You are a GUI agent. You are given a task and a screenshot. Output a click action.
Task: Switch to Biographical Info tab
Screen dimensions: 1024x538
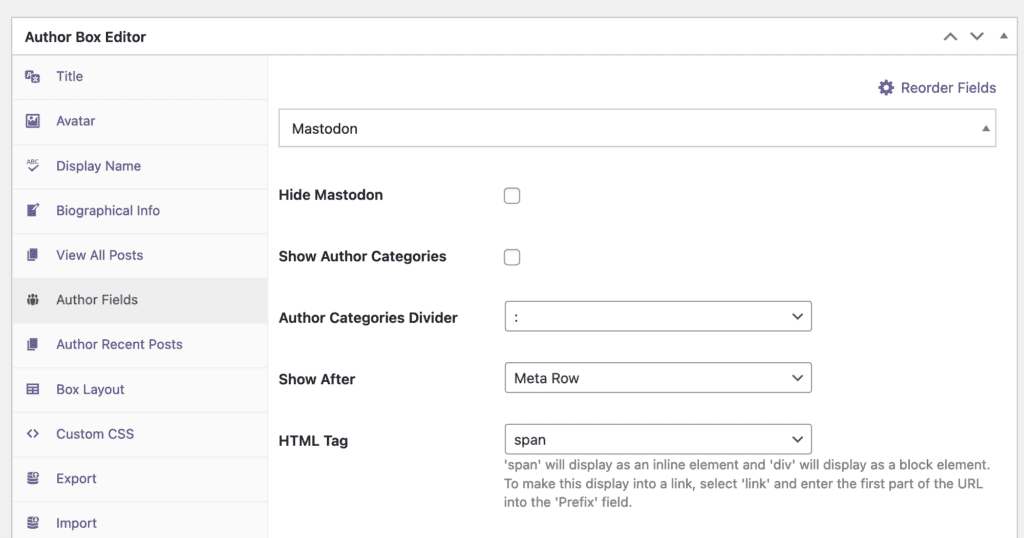click(x=140, y=210)
